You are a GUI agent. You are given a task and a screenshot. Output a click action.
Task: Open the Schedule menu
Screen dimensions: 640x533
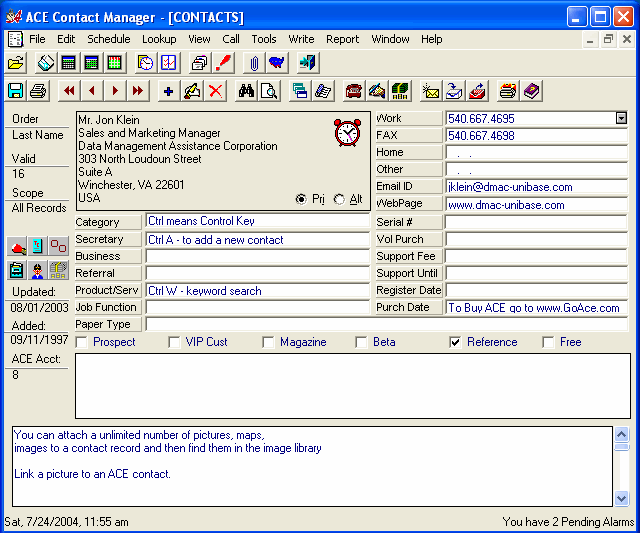[x=109, y=39]
